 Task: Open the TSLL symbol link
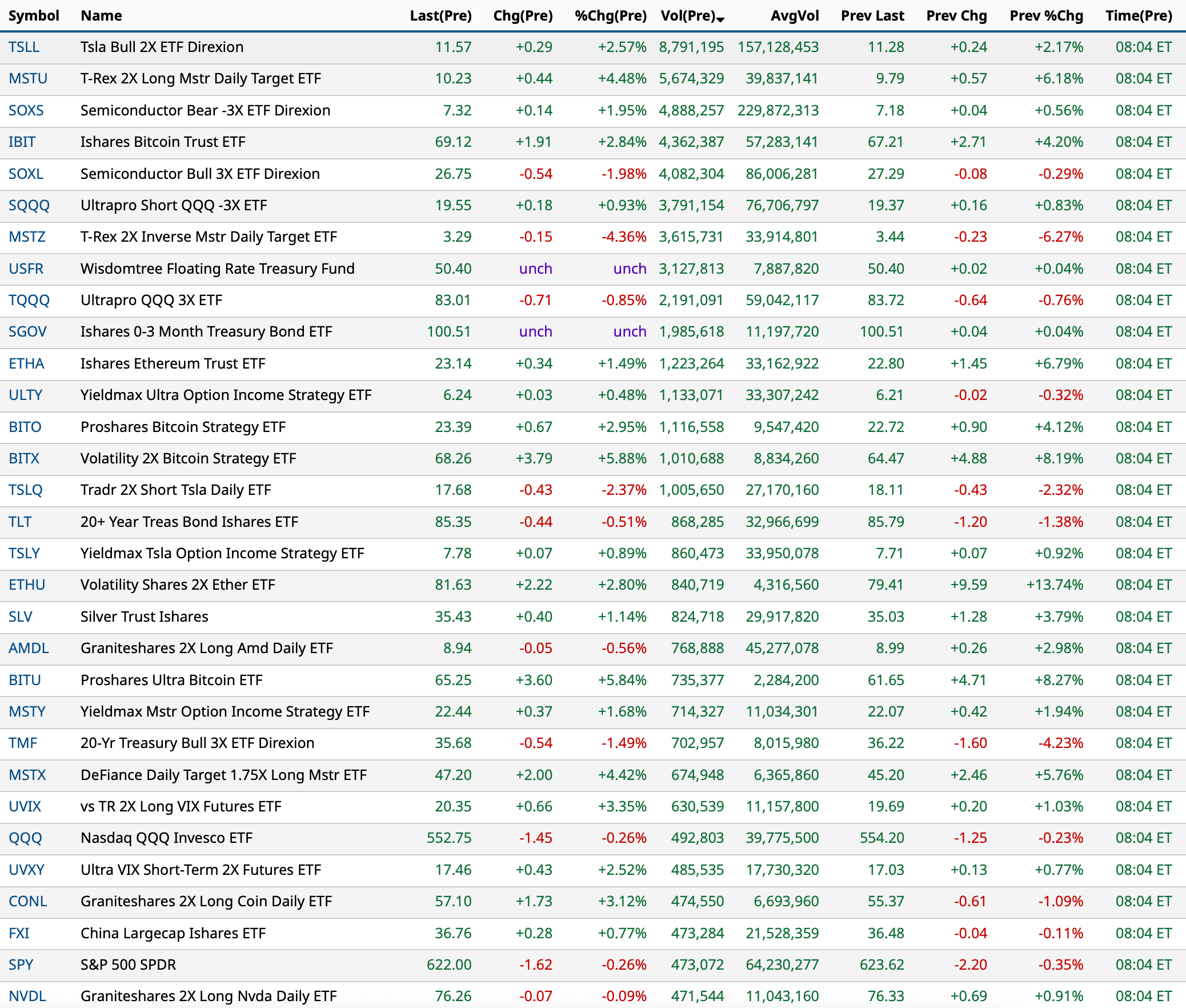point(24,47)
